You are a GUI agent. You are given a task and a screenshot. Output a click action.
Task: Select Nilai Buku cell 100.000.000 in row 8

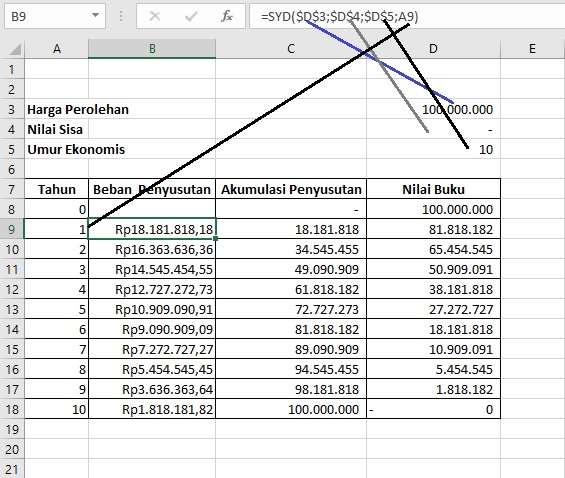click(x=433, y=209)
